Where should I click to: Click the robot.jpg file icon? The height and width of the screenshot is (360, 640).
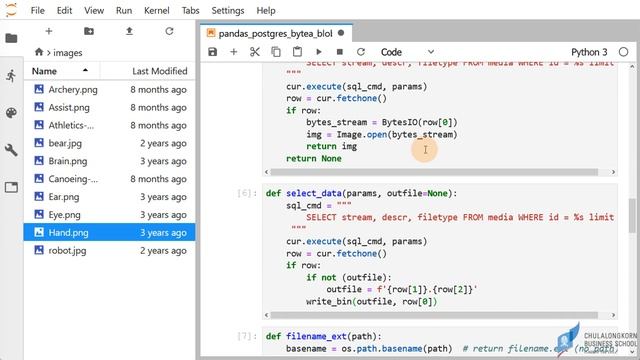pyautogui.click(x=39, y=250)
